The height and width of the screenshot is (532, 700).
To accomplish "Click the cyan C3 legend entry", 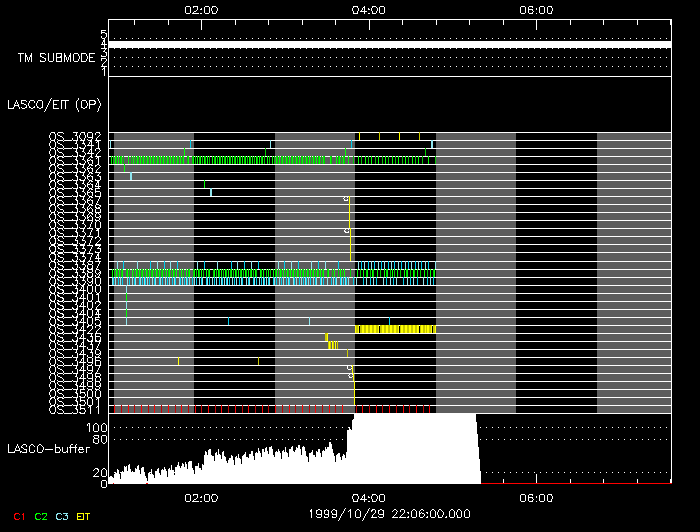I will [62, 516].
